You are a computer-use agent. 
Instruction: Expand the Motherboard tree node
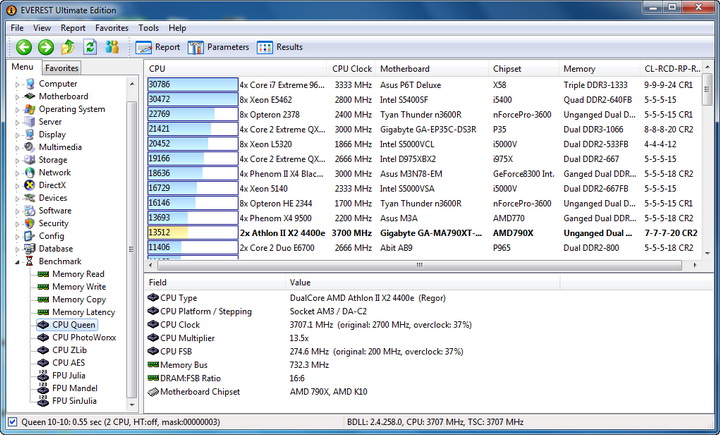[17, 97]
